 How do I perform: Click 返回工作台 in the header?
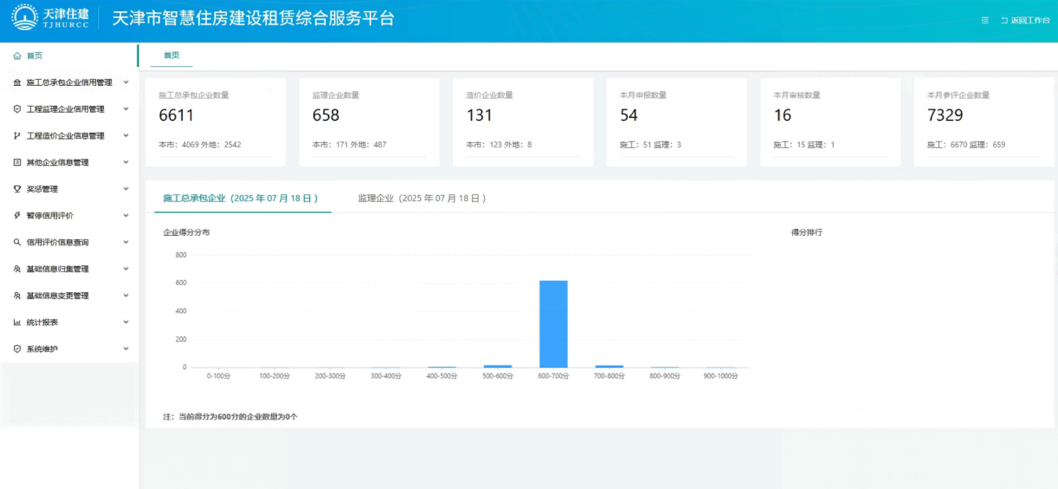(x=1025, y=20)
